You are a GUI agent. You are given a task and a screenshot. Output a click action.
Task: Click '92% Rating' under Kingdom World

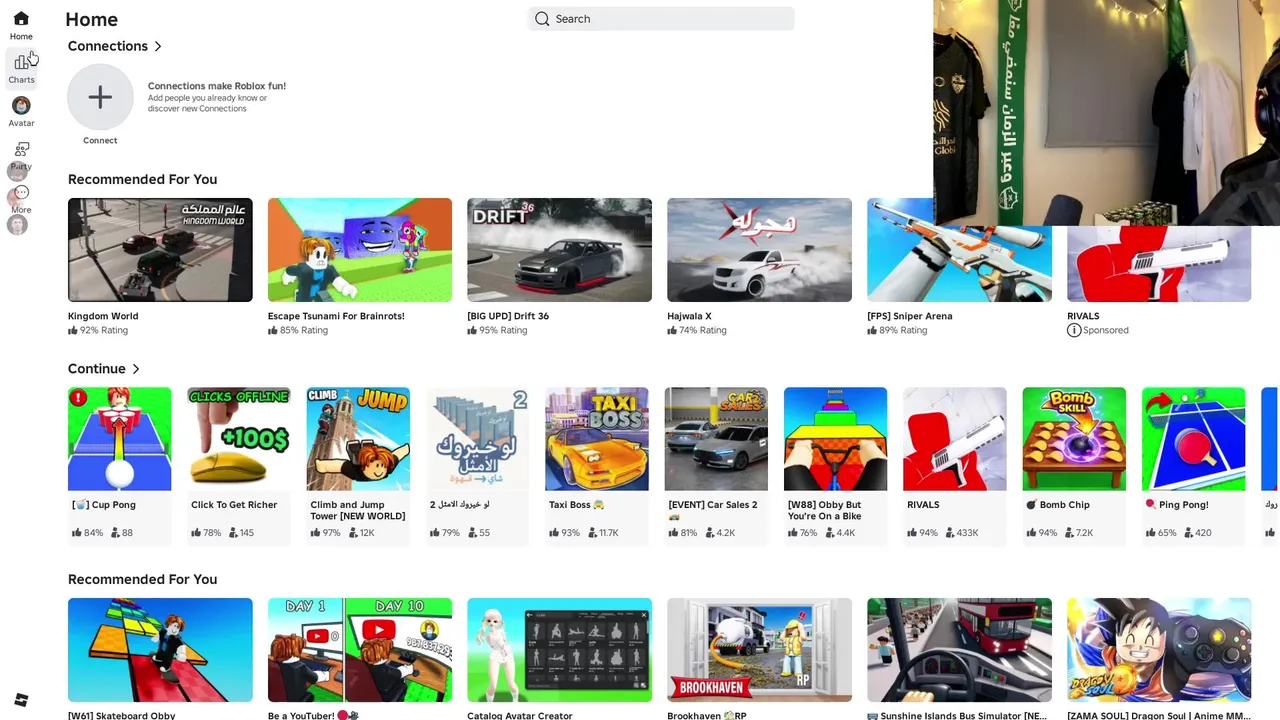pyautogui.click(x=104, y=330)
